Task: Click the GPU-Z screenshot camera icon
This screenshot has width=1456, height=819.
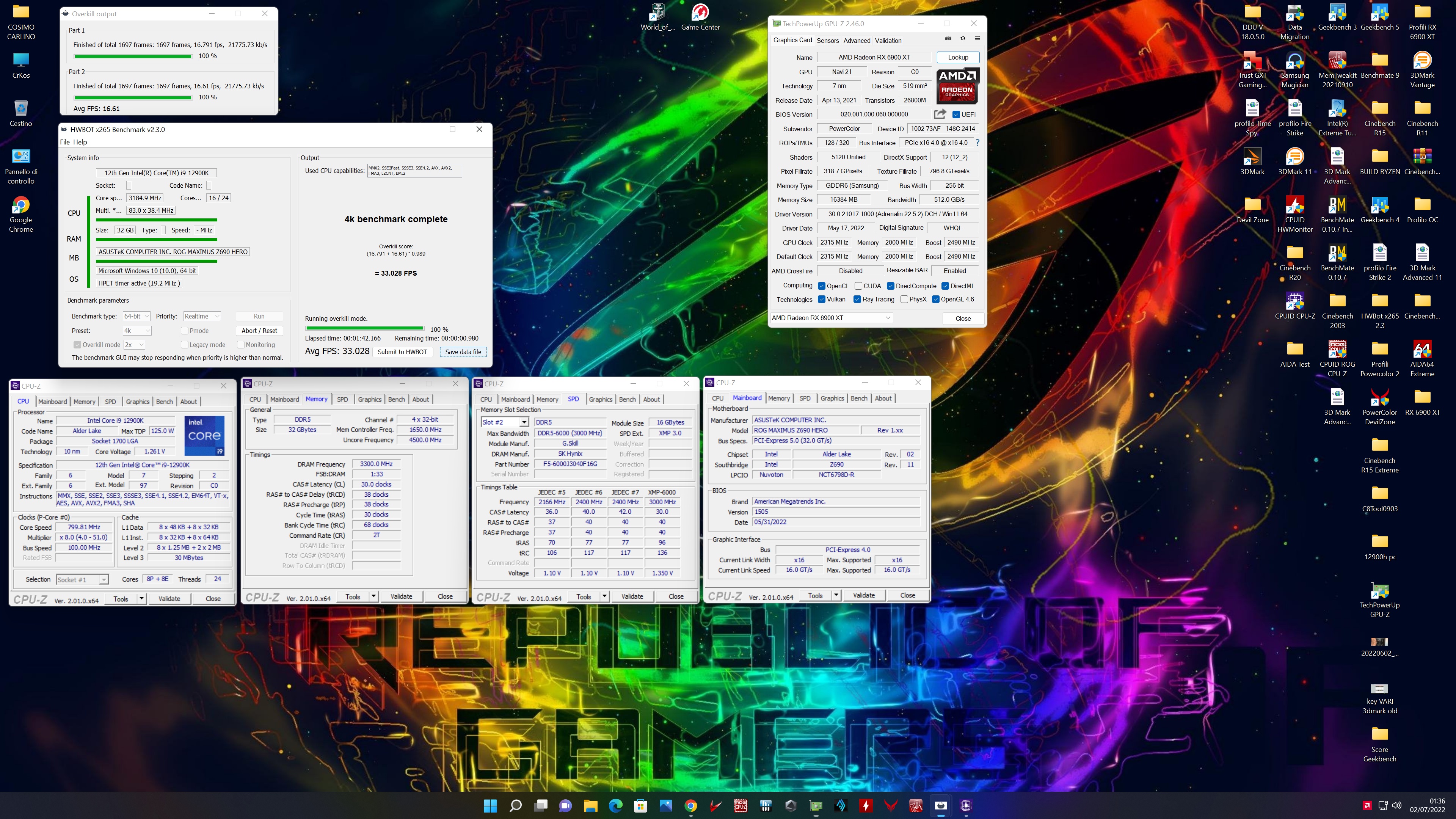Action: coord(948,38)
